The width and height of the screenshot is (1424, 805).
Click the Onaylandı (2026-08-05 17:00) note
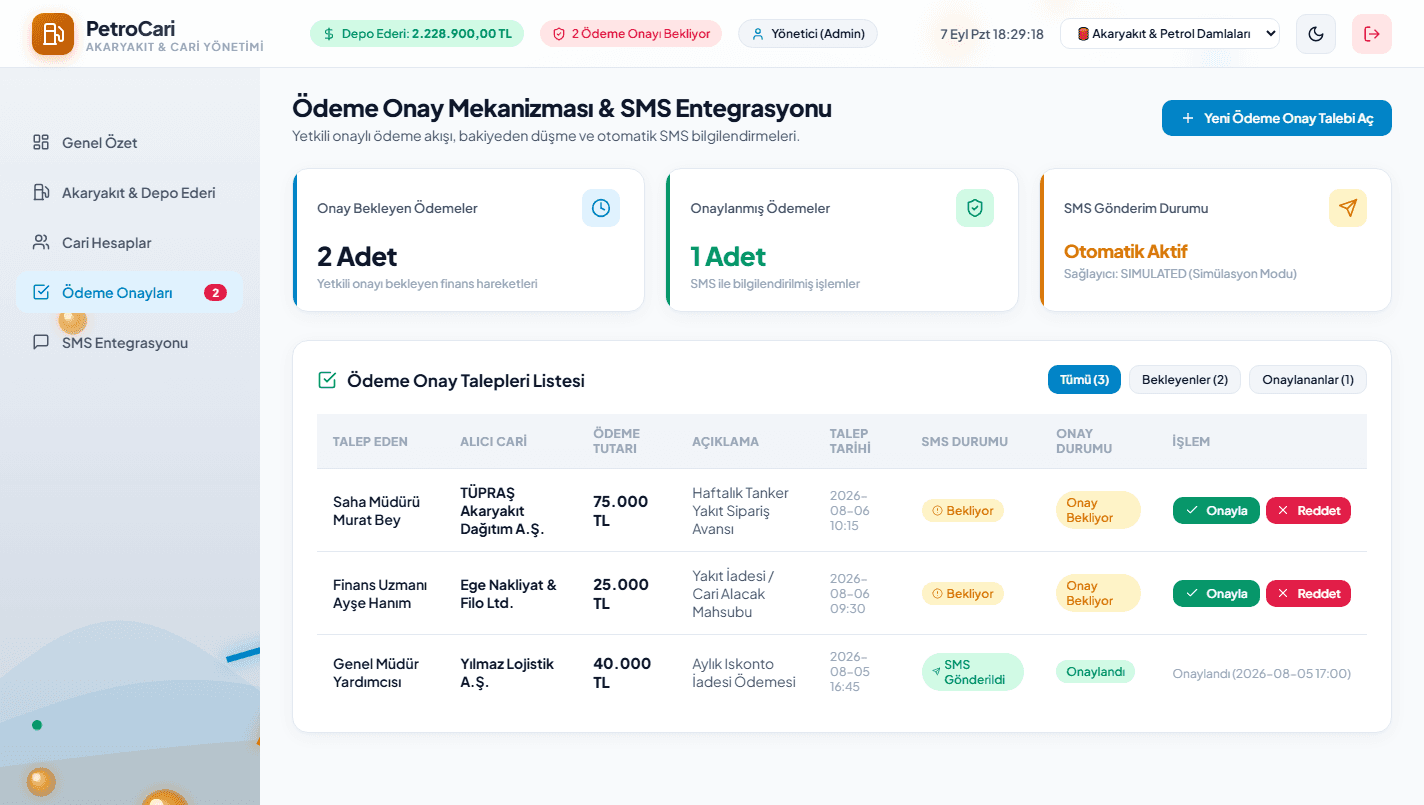point(1262,674)
